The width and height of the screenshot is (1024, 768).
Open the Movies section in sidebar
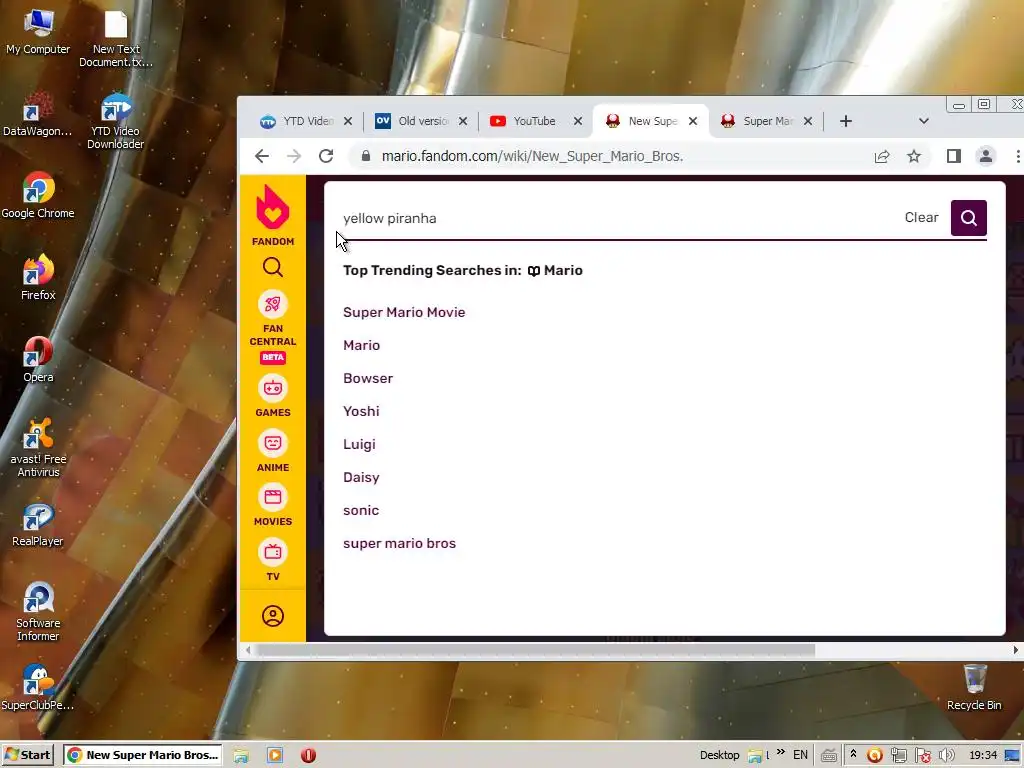pyautogui.click(x=272, y=505)
